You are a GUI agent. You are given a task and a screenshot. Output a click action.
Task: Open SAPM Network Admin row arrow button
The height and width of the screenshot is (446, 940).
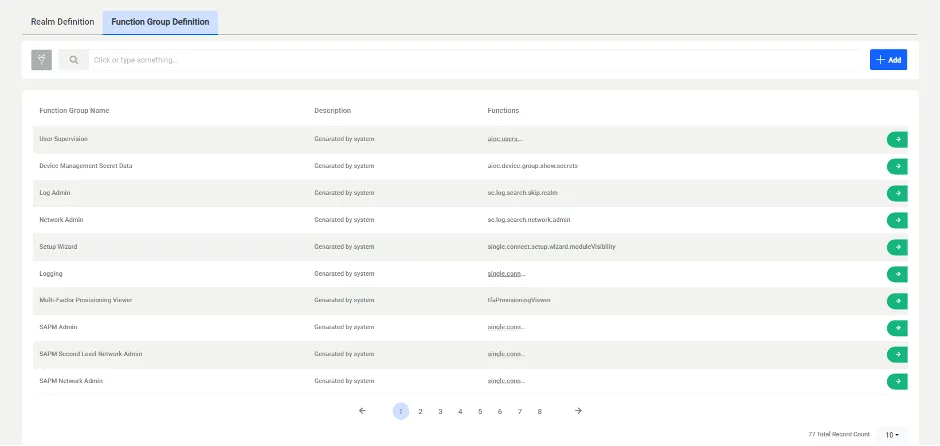click(897, 381)
